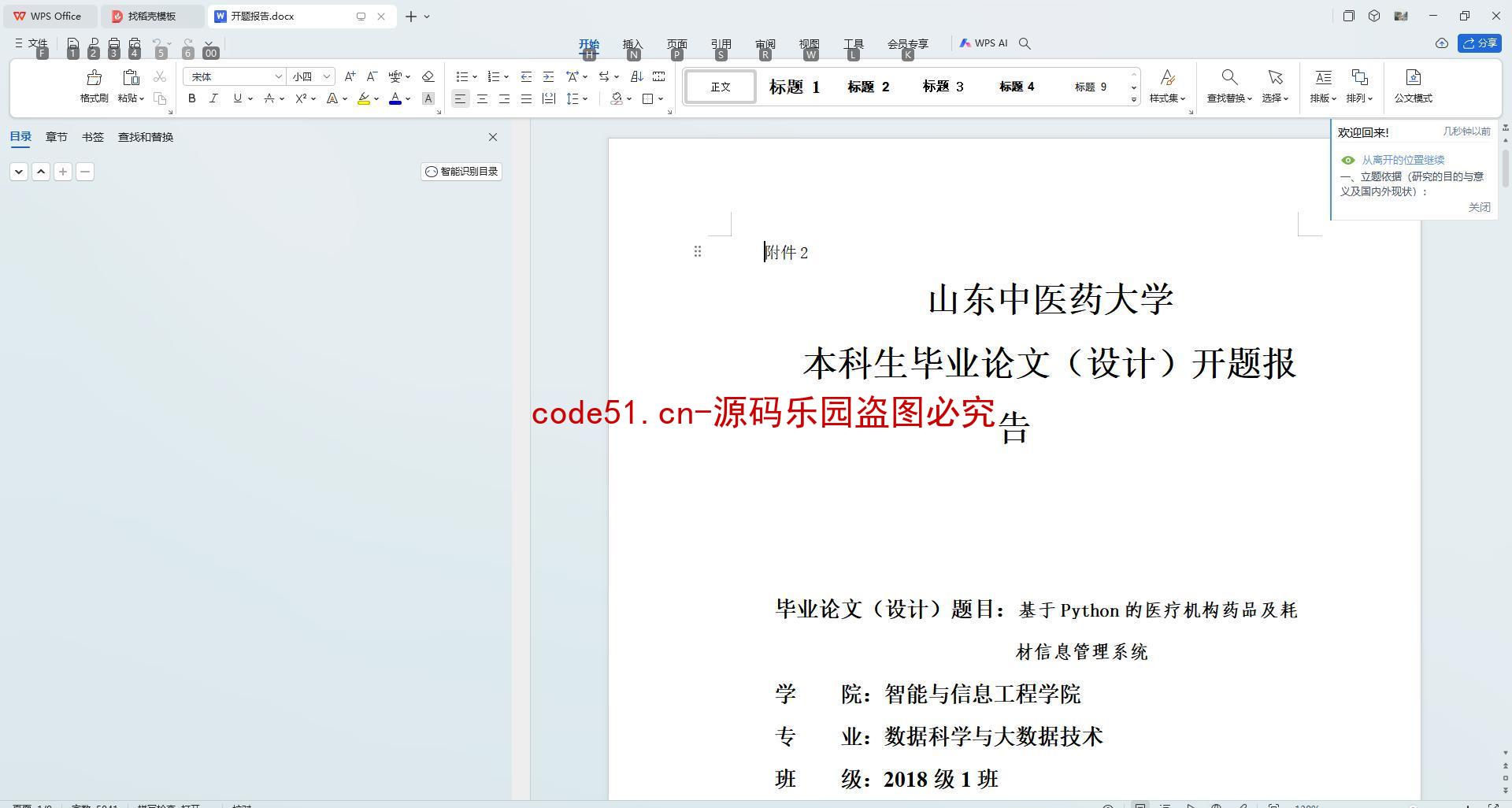This screenshot has width=1512, height=808.
Task: Open the font name dropdown (宋体)
Action: [278, 76]
